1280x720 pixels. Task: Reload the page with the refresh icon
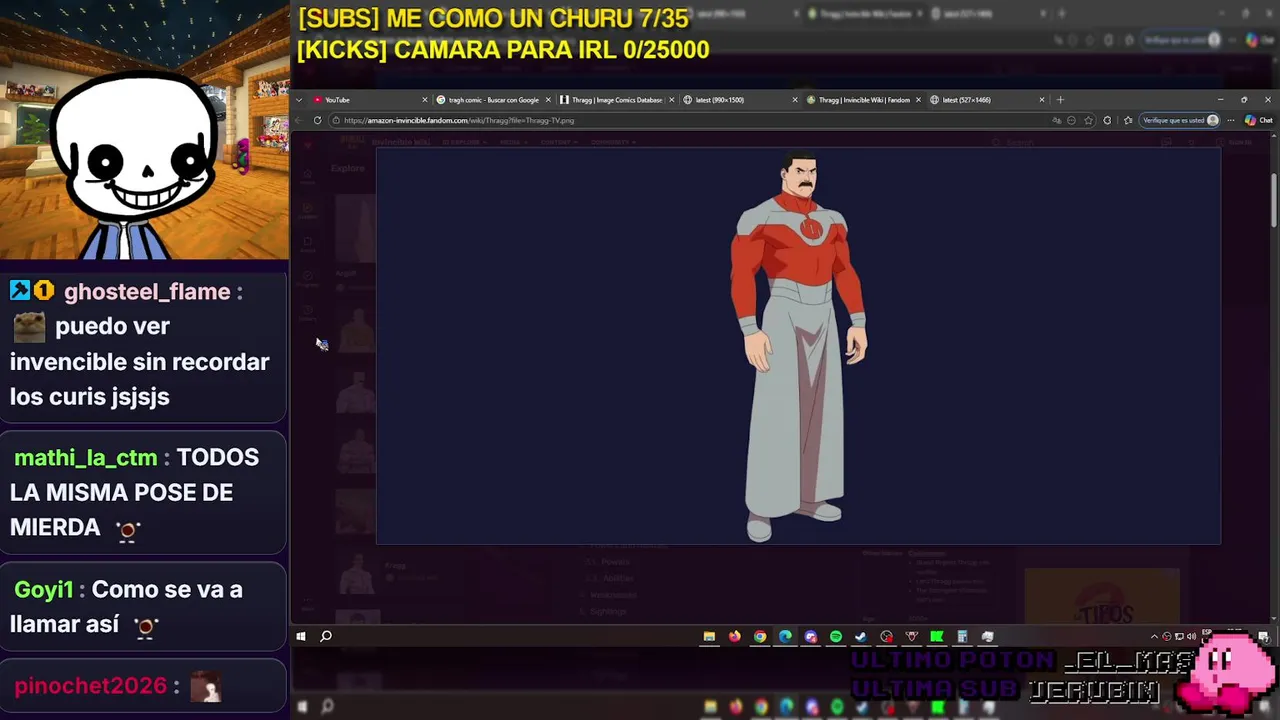tap(317, 120)
